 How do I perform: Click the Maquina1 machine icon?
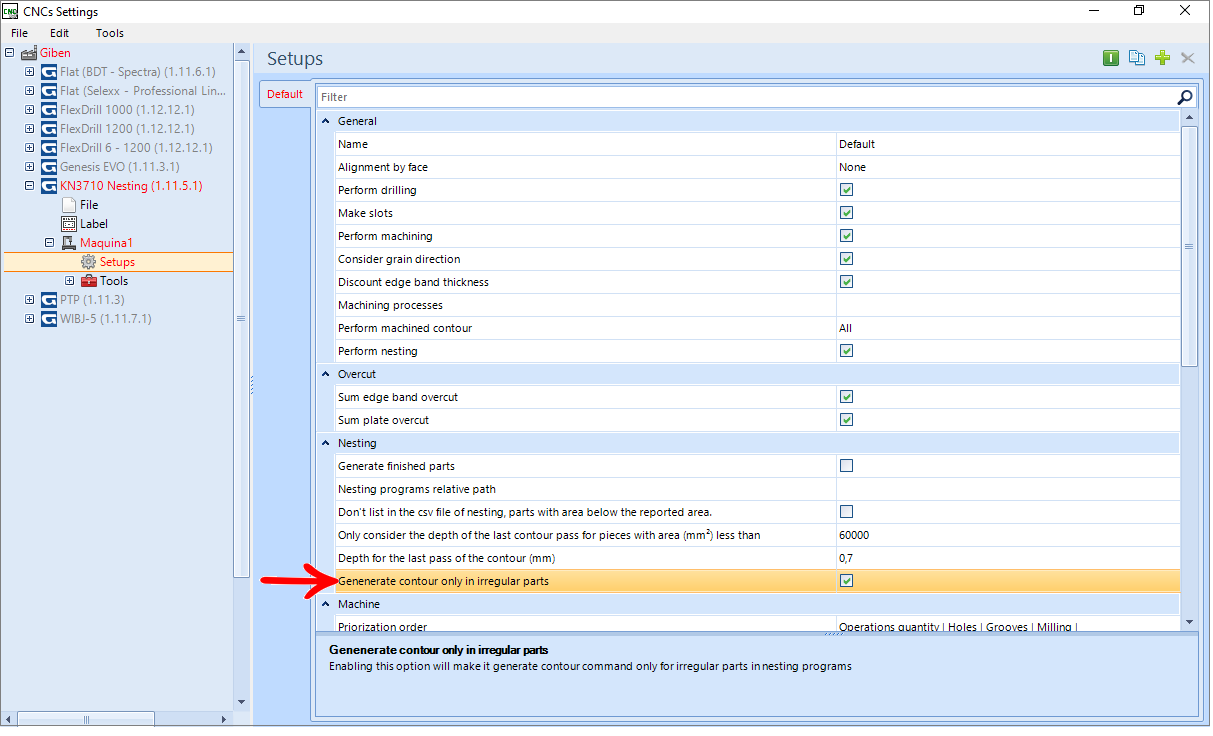click(69, 243)
